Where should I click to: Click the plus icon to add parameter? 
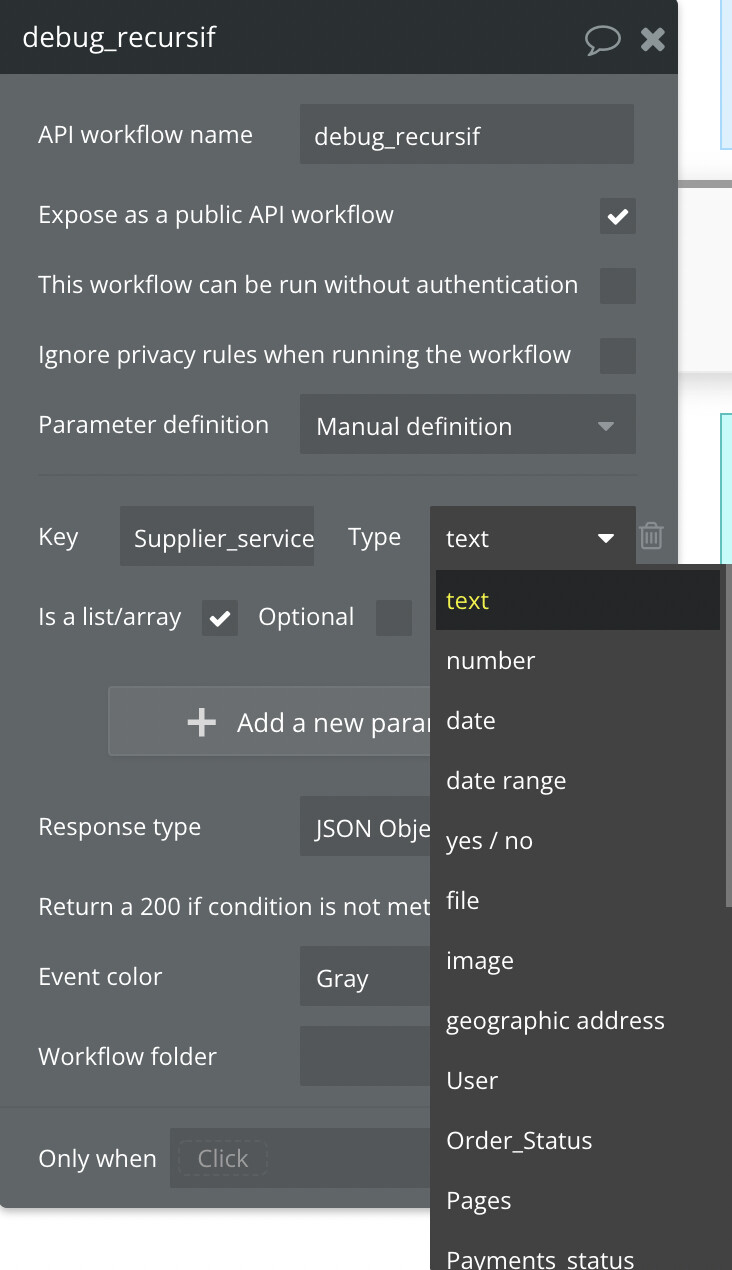point(202,722)
